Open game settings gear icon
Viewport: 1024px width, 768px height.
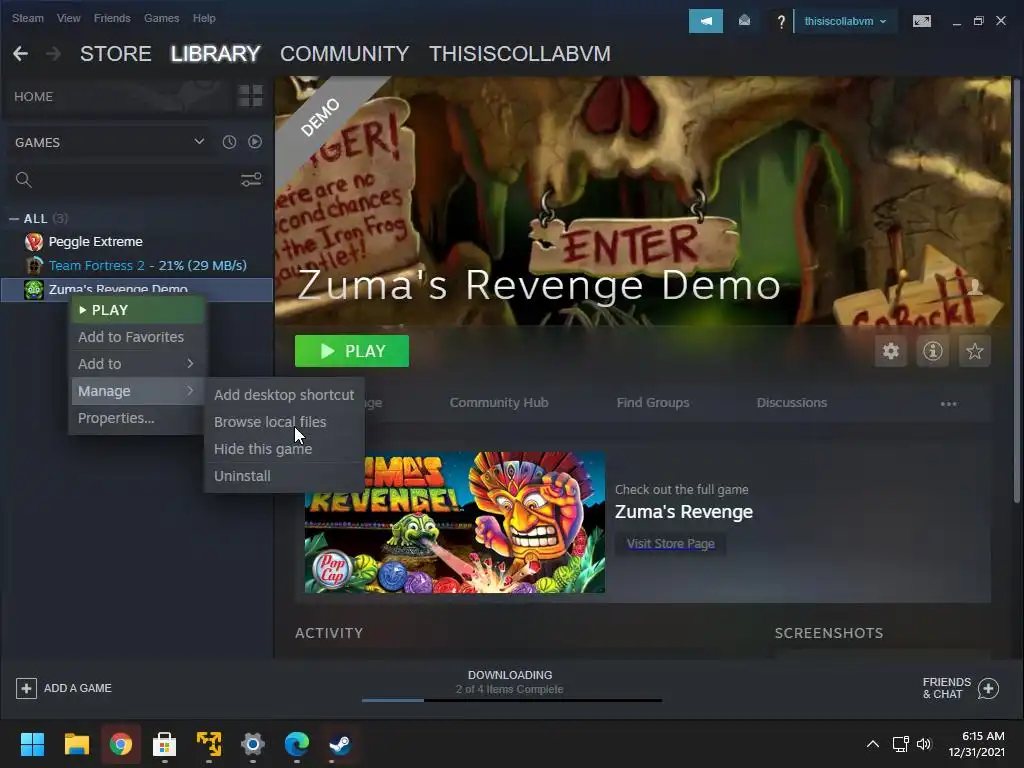click(891, 351)
